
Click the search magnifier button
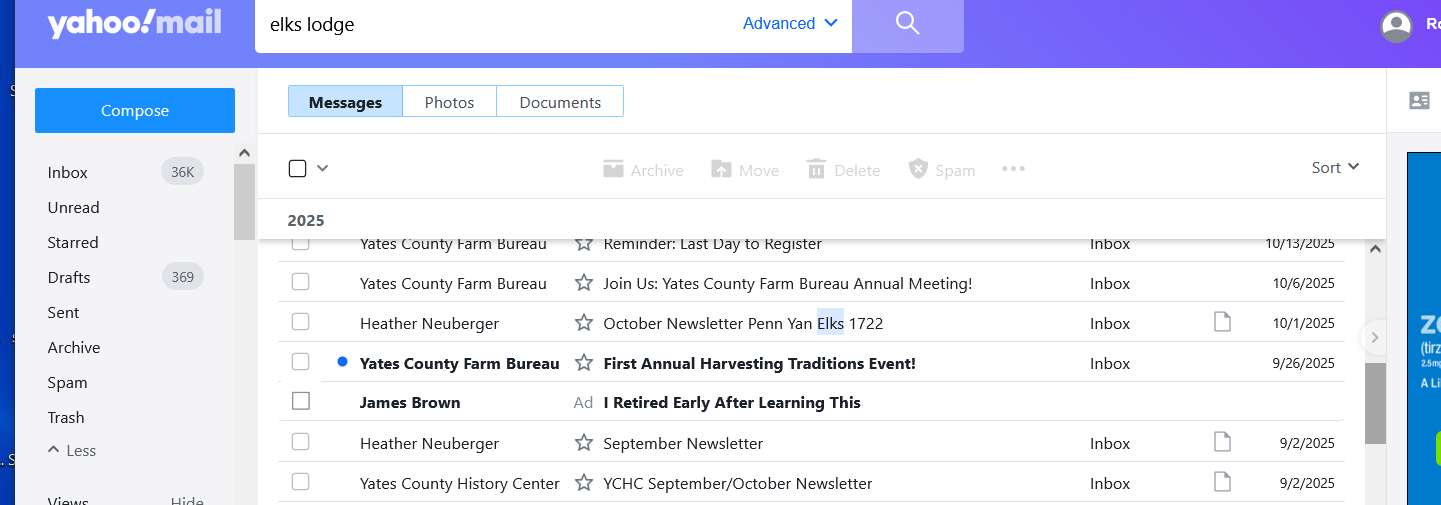pyautogui.click(x=907, y=24)
